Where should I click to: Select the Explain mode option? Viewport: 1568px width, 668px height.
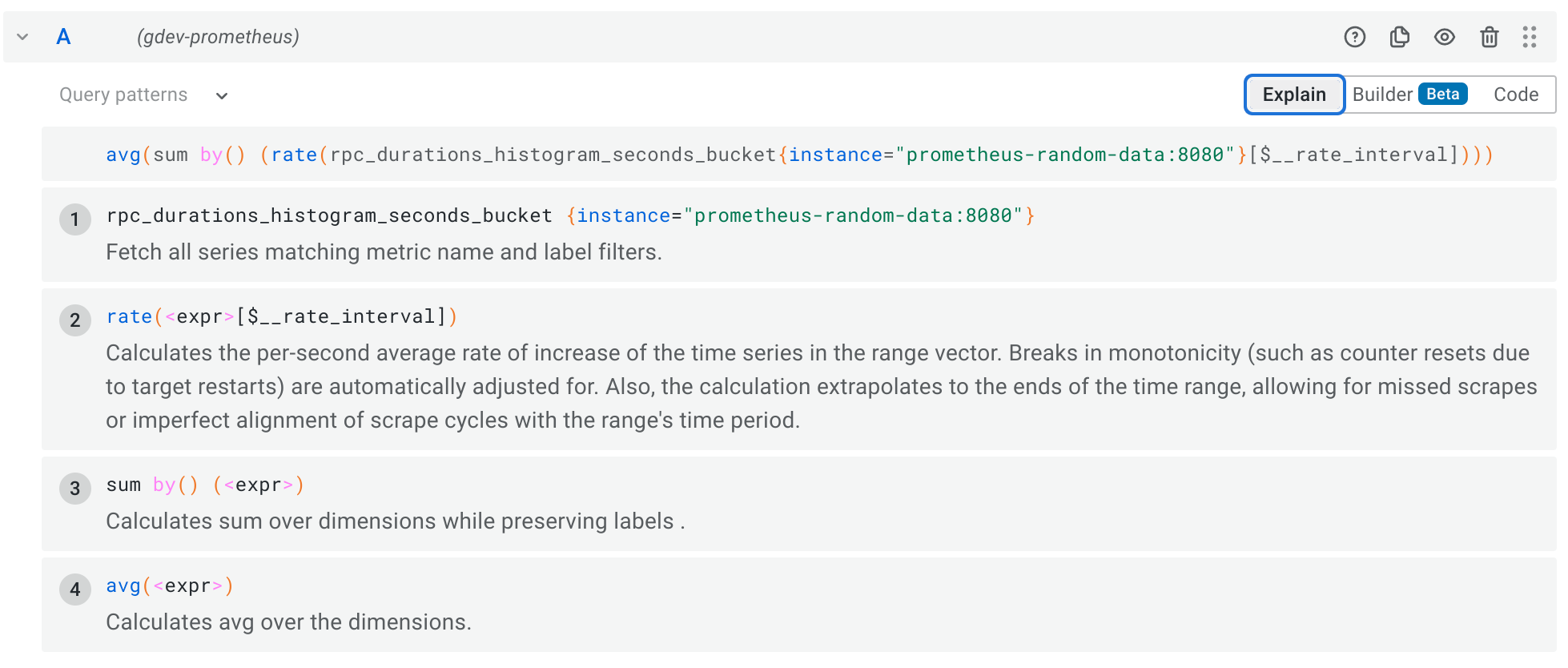point(1293,95)
